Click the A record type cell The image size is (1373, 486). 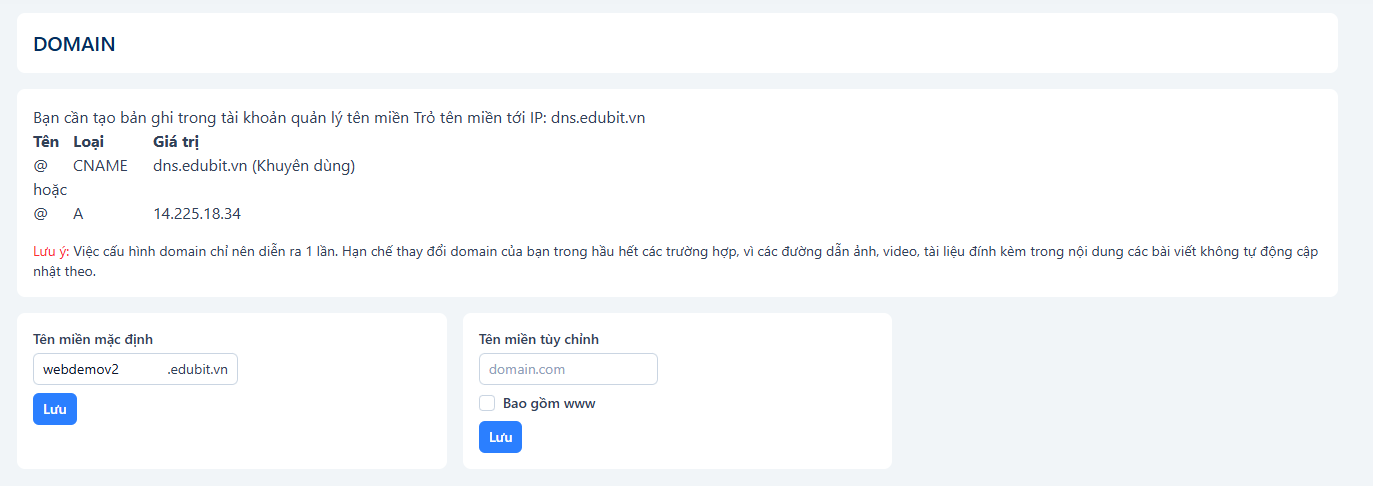pyautogui.click(x=79, y=214)
